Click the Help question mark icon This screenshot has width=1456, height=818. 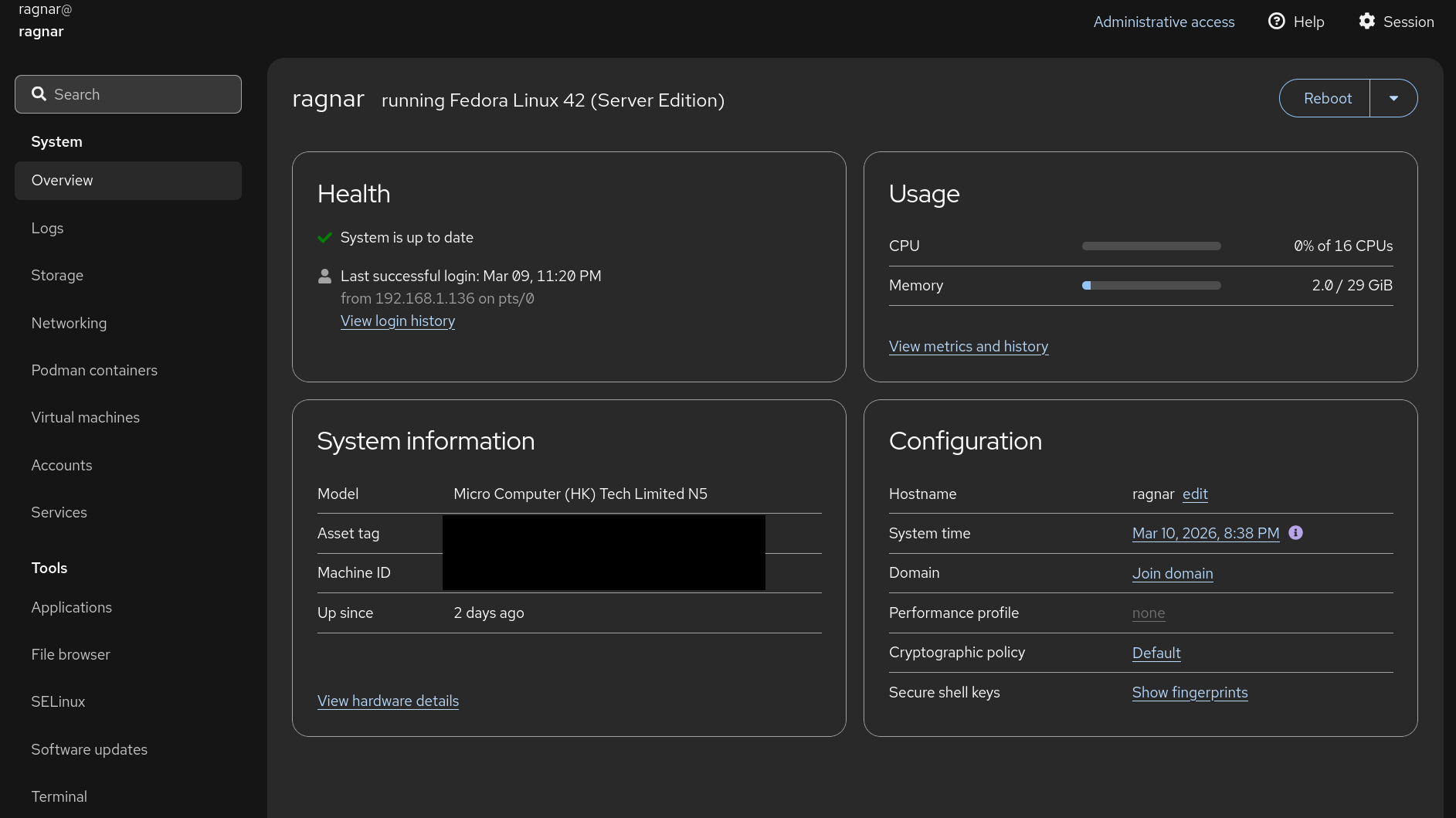click(x=1276, y=22)
